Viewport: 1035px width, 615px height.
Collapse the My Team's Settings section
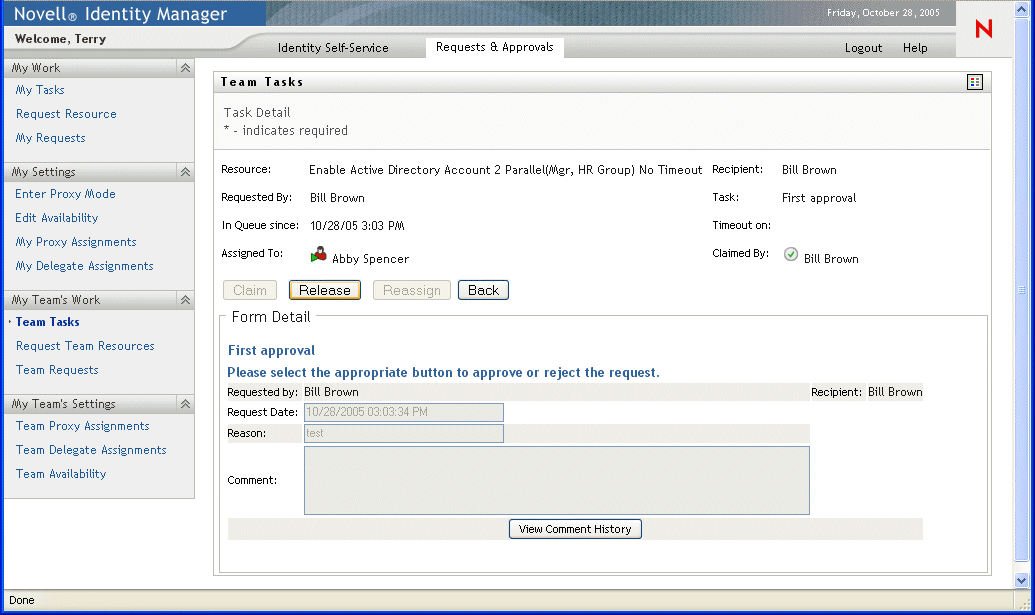point(185,403)
